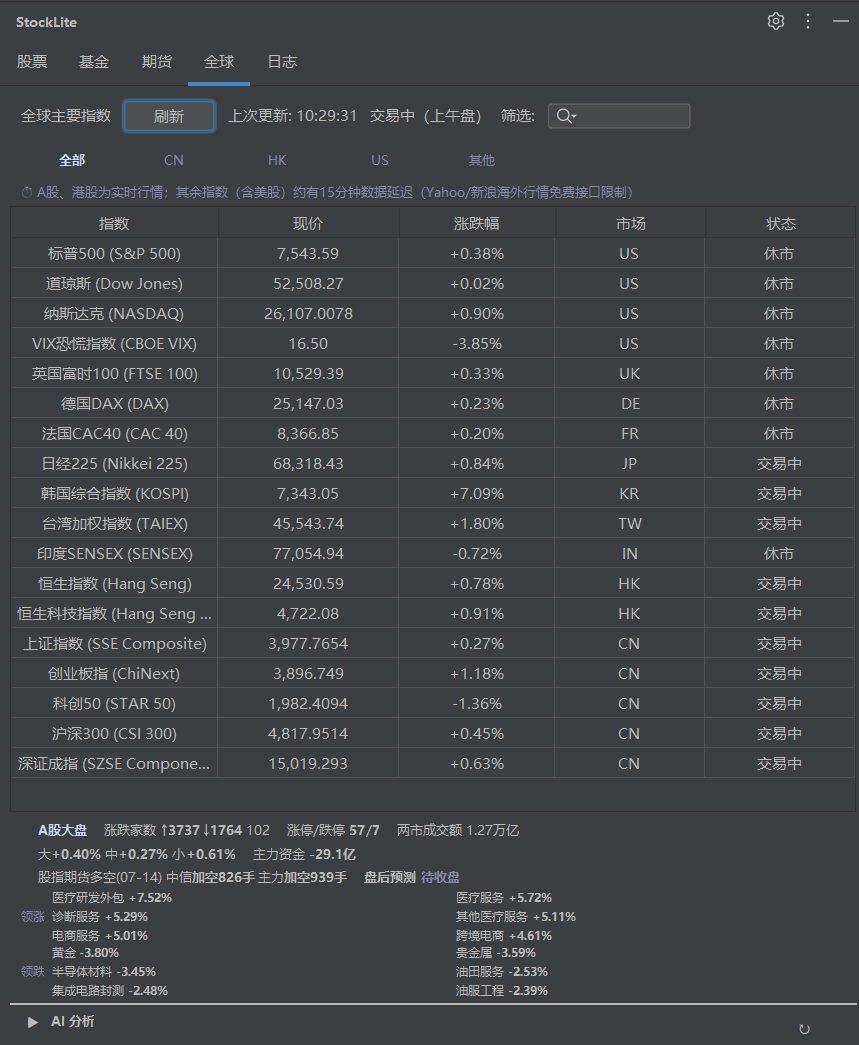Select the 印度SENSEX row
The image size is (859, 1045).
(x=432, y=553)
